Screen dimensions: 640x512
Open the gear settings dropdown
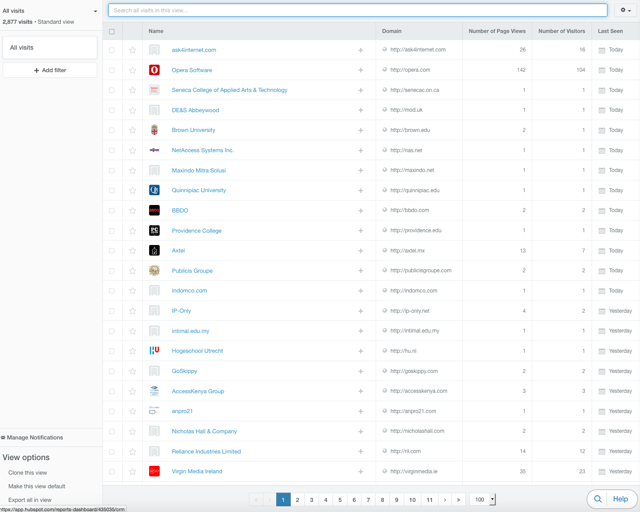pyautogui.click(x=626, y=10)
